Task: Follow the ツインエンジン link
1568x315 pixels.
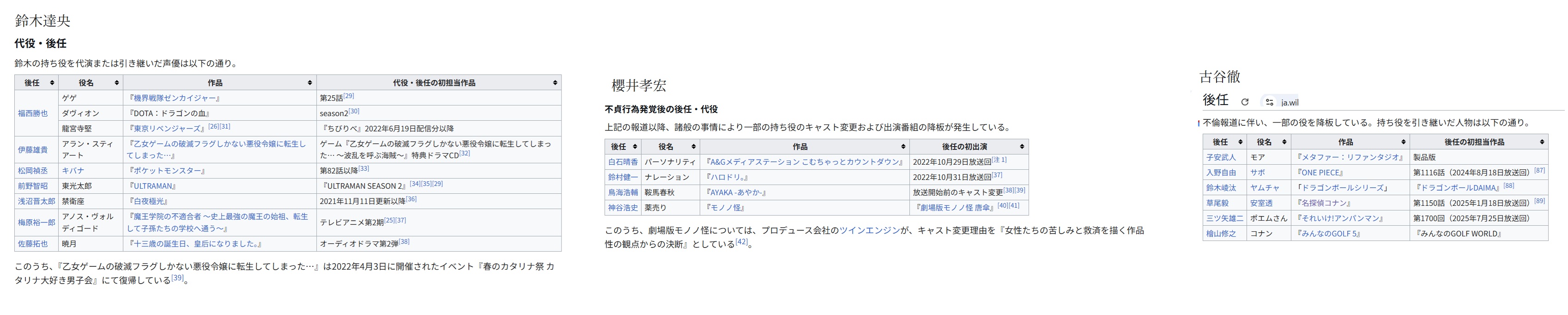Action: pyautogui.click(x=869, y=230)
